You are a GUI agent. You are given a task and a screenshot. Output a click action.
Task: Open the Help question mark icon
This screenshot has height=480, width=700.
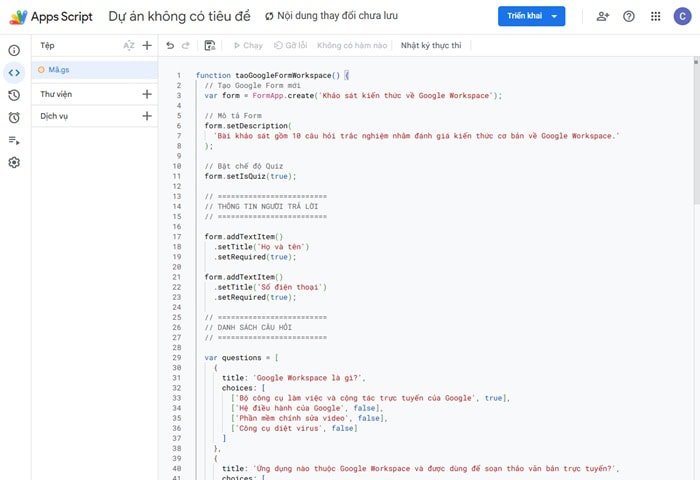coord(629,17)
